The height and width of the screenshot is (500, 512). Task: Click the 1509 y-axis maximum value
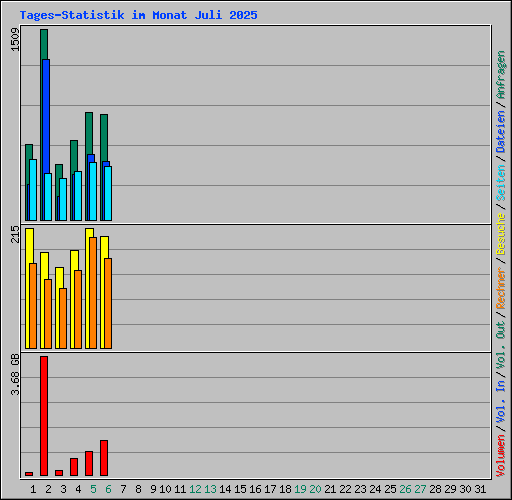coord(15,39)
